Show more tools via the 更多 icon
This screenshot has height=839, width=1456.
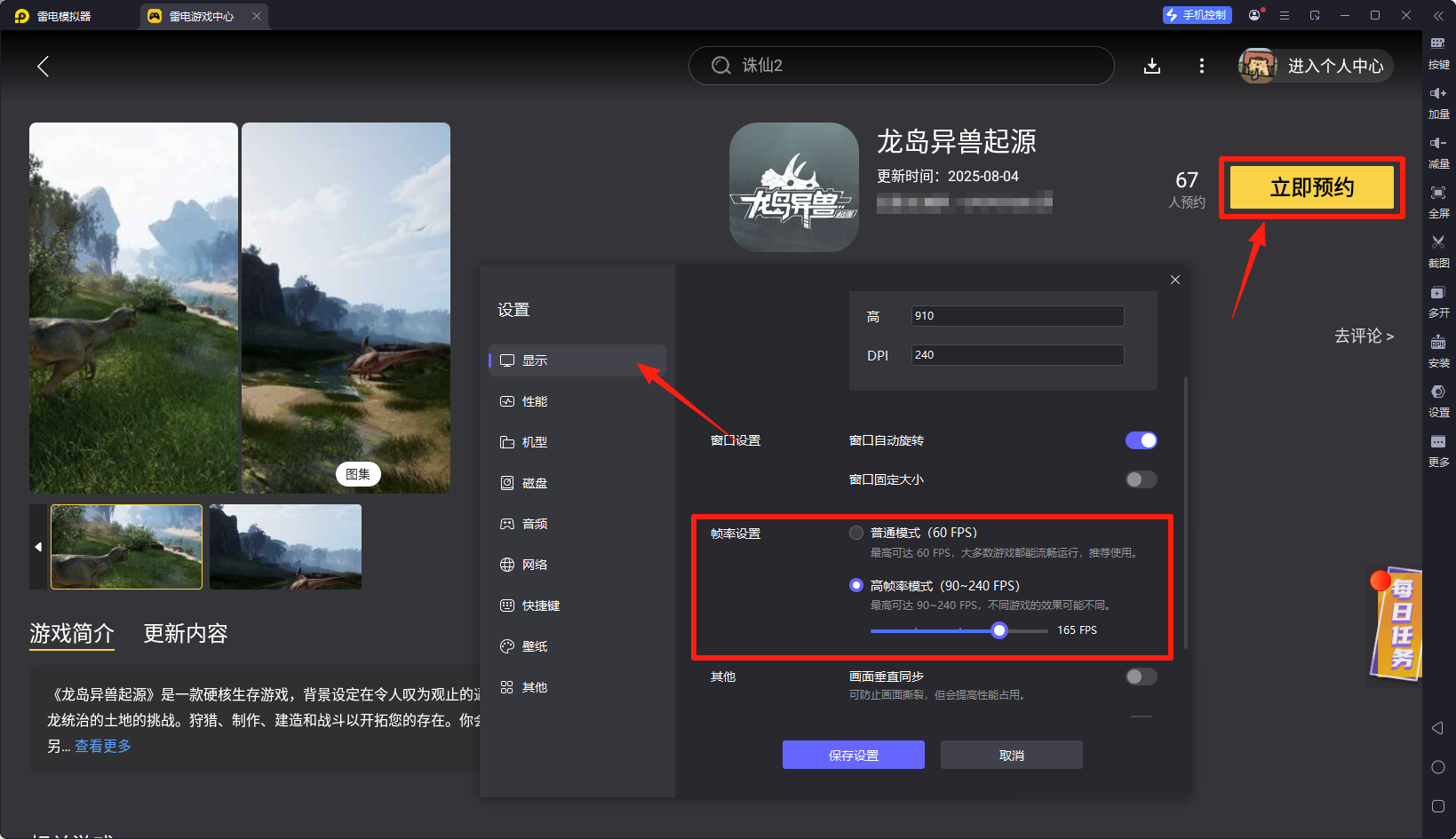pos(1438,450)
